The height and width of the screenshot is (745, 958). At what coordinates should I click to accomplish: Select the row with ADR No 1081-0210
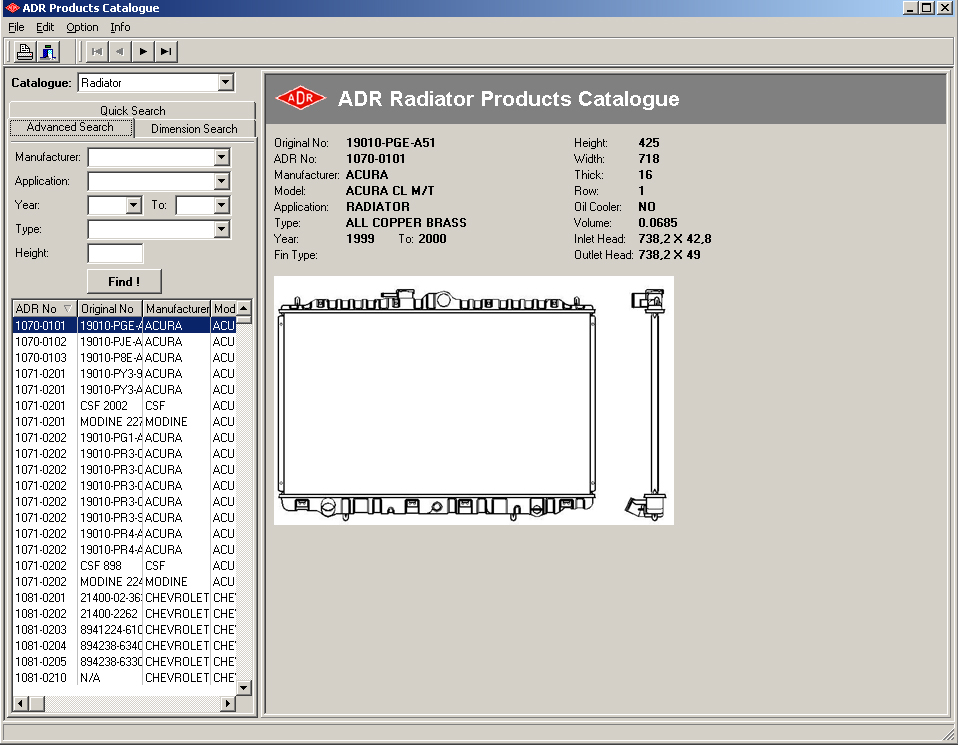(x=124, y=678)
